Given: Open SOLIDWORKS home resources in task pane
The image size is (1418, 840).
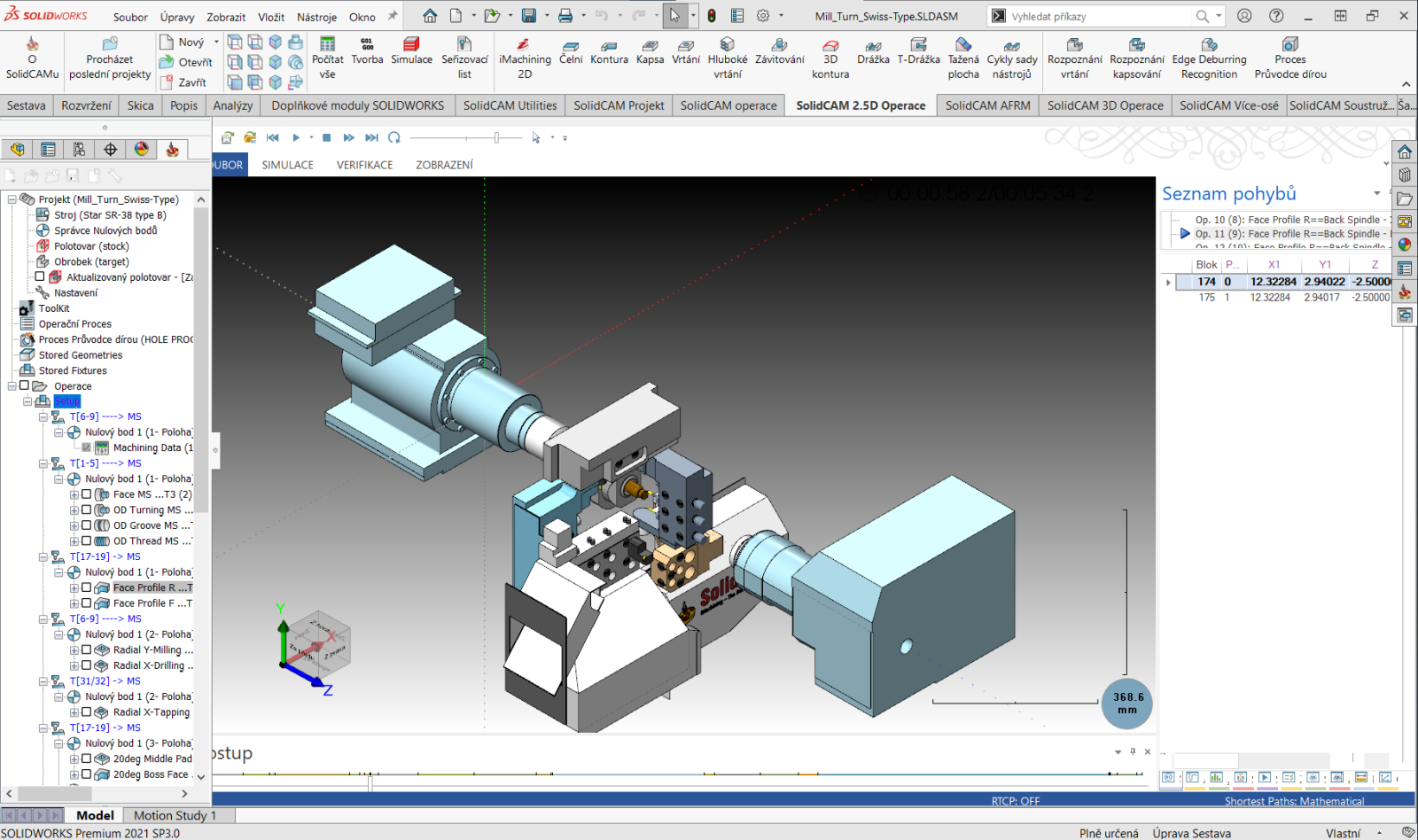Looking at the screenshot, I should coord(1405,152).
